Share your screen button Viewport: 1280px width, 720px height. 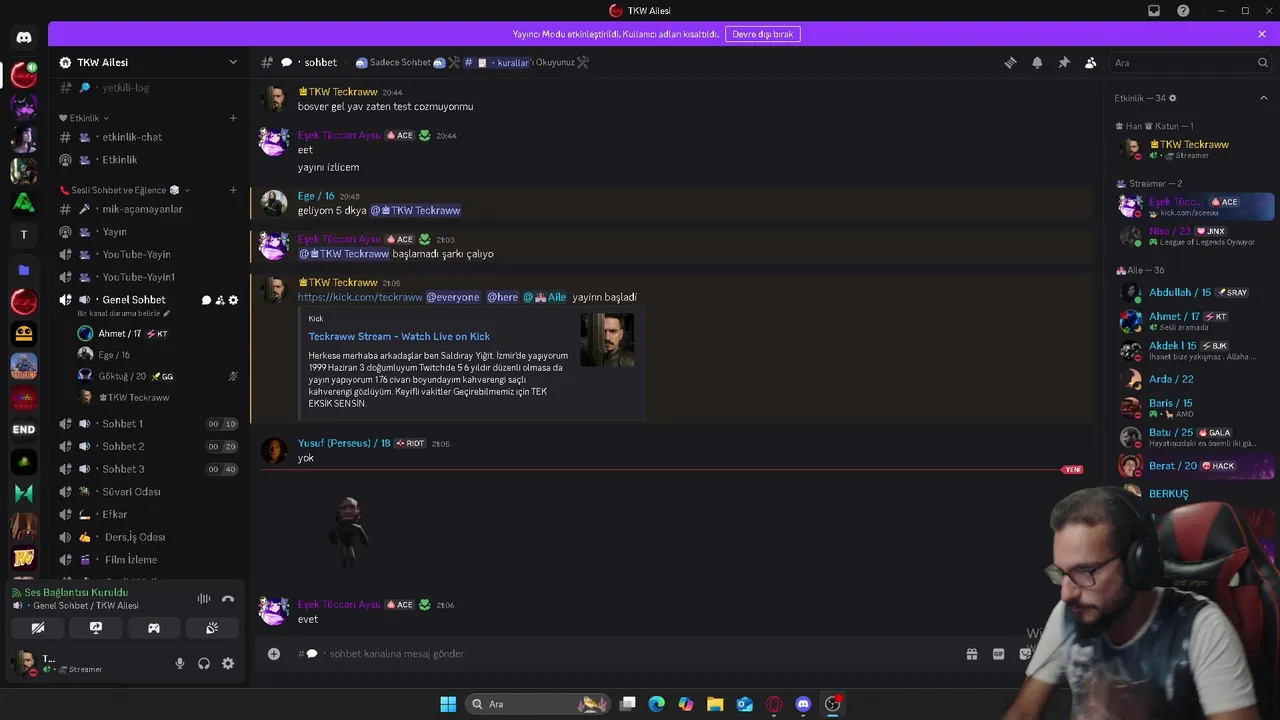(96, 628)
